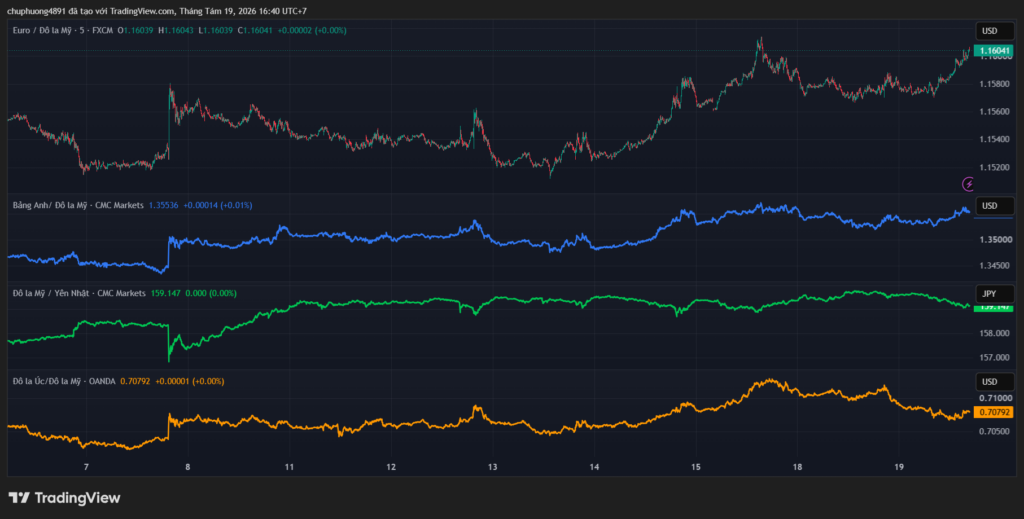The width and height of the screenshot is (1024, 519).
Task: Click the +0.00001 (+0.00%) change text
Action: coord(189,381)
